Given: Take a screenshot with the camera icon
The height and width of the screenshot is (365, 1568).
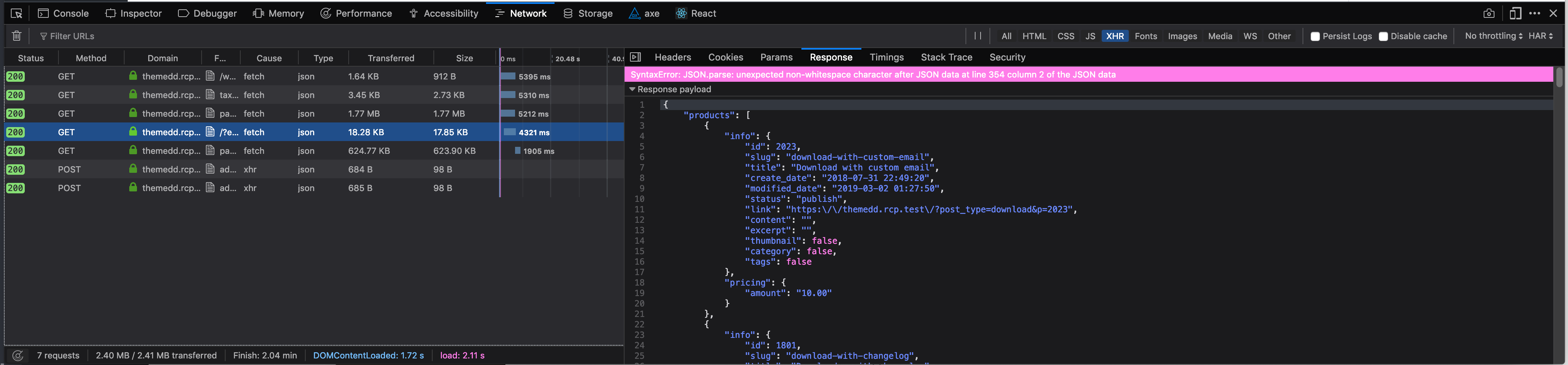Looking at the screenshot, I should [1489, 13].
